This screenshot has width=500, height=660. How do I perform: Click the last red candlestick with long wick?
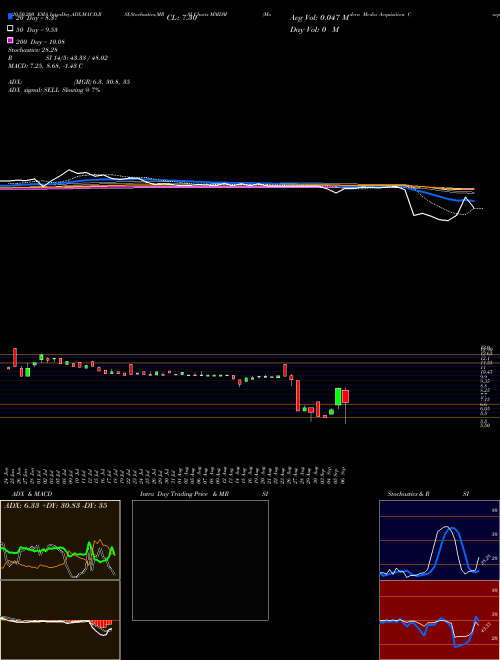click(x=346, y=397)
